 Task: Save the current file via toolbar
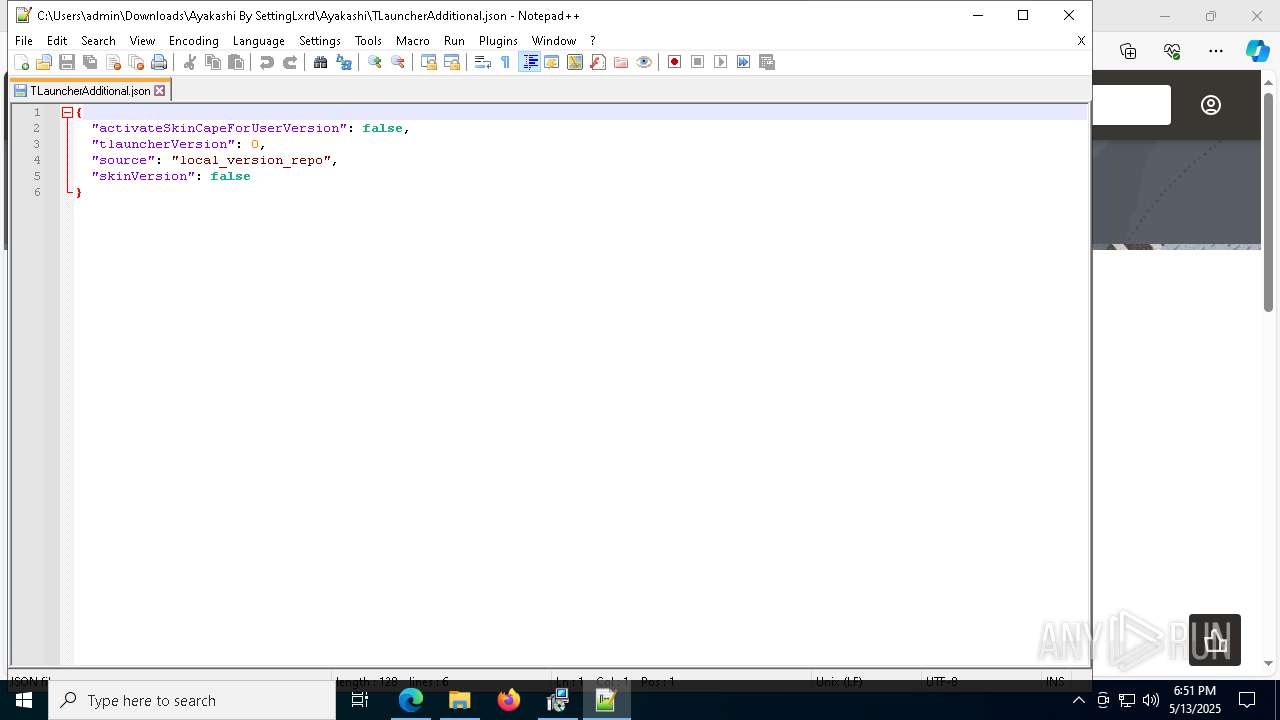[x=67, y=62]
